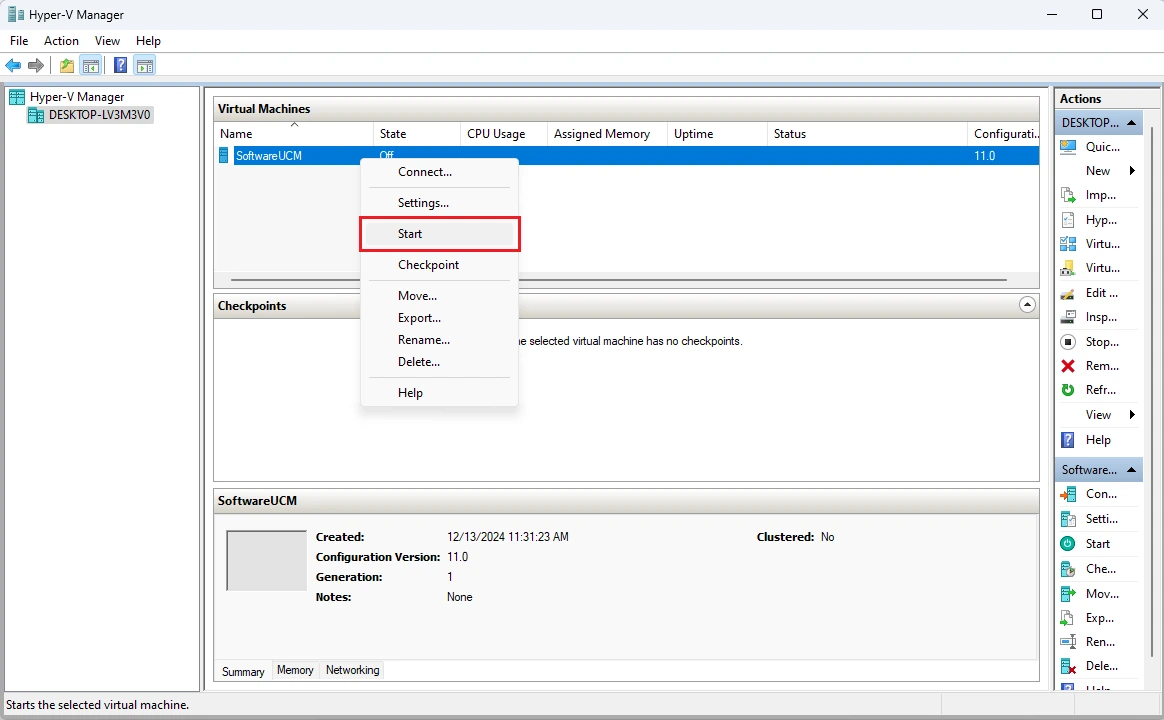
Task: Toggle the Show/Hide Action Pane toolbar icon
Action: 145,65
